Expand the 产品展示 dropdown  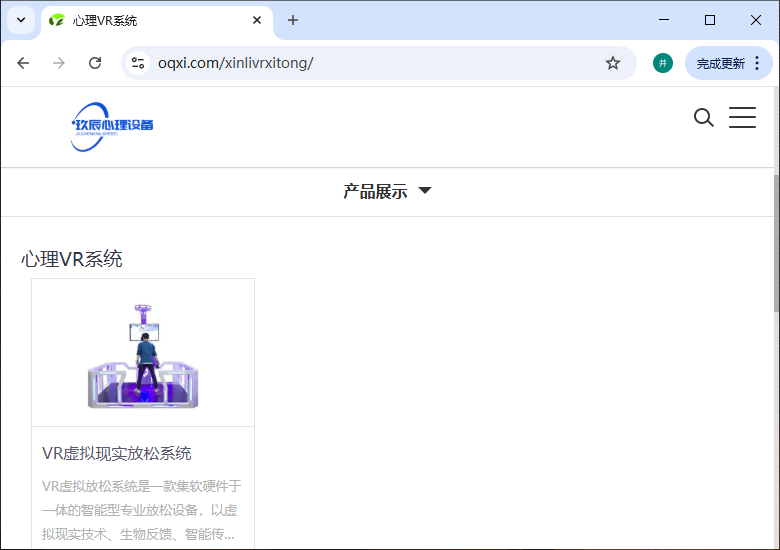pos(387,191)
